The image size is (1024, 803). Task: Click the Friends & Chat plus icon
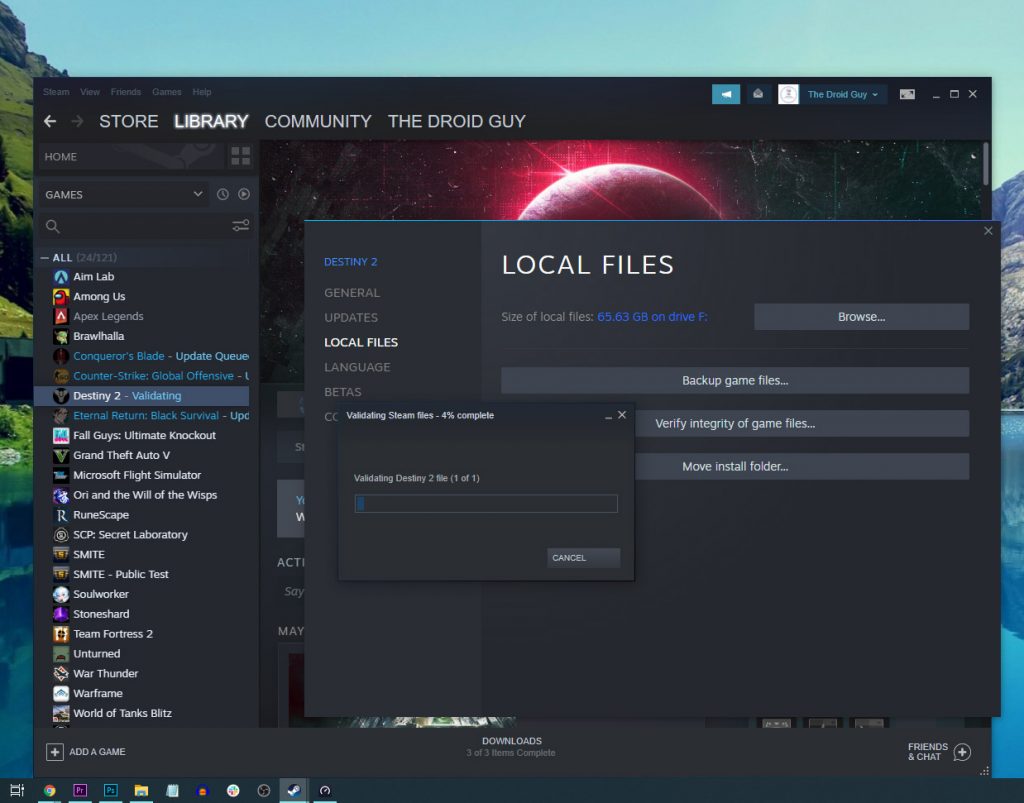[962, 752]
